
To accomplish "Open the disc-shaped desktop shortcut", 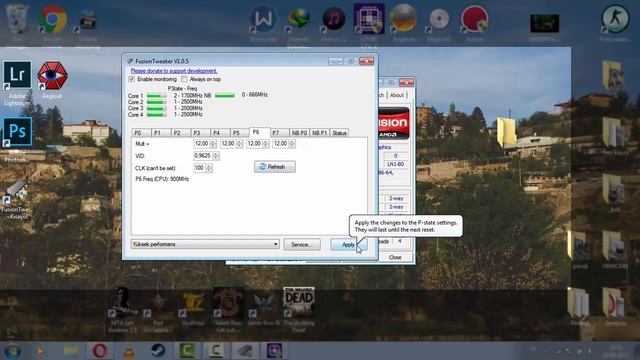I will click(439, 19).
